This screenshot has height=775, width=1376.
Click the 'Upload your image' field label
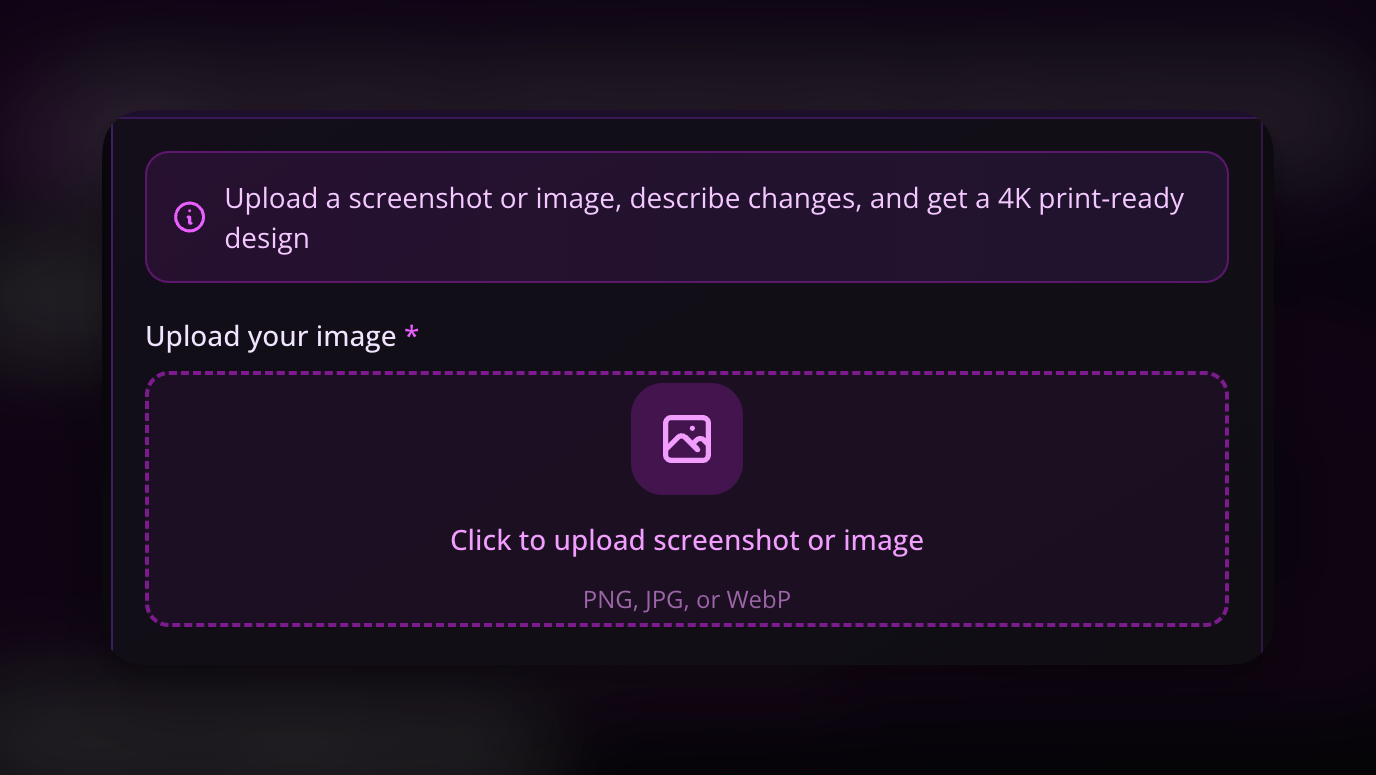(271, 336)
